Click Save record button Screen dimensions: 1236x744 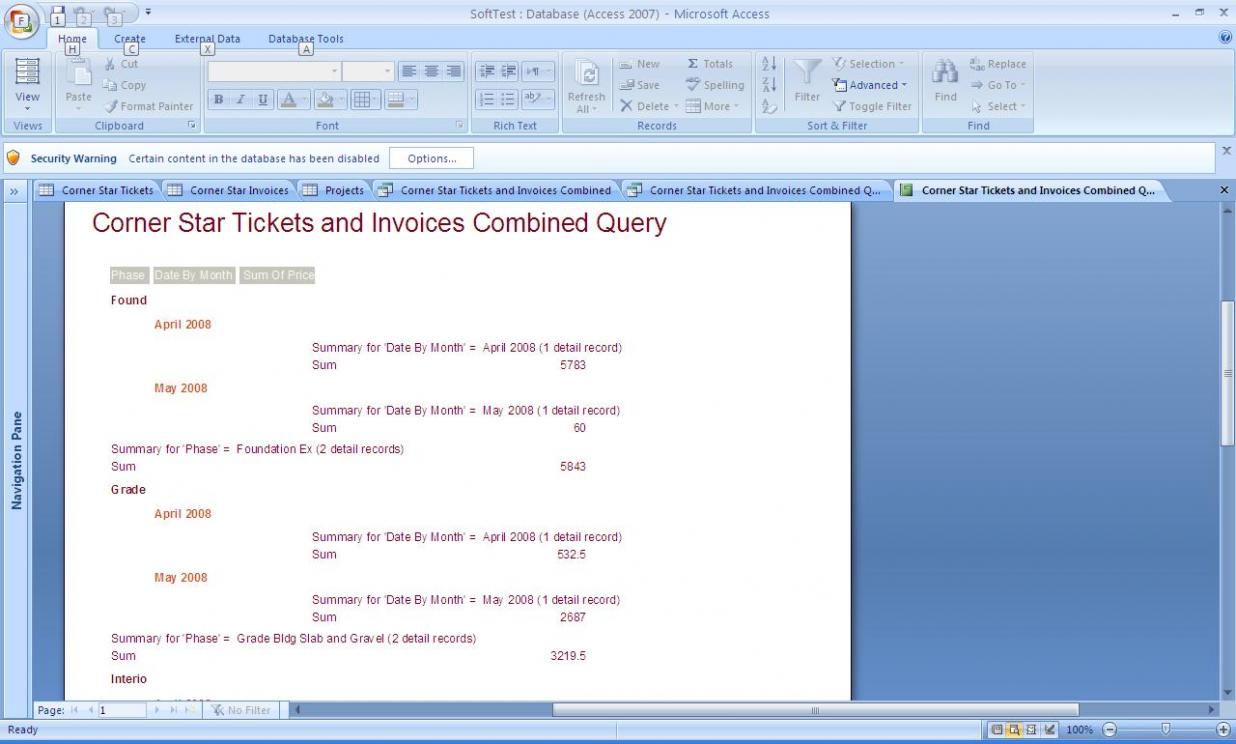[x=640, y=85]
